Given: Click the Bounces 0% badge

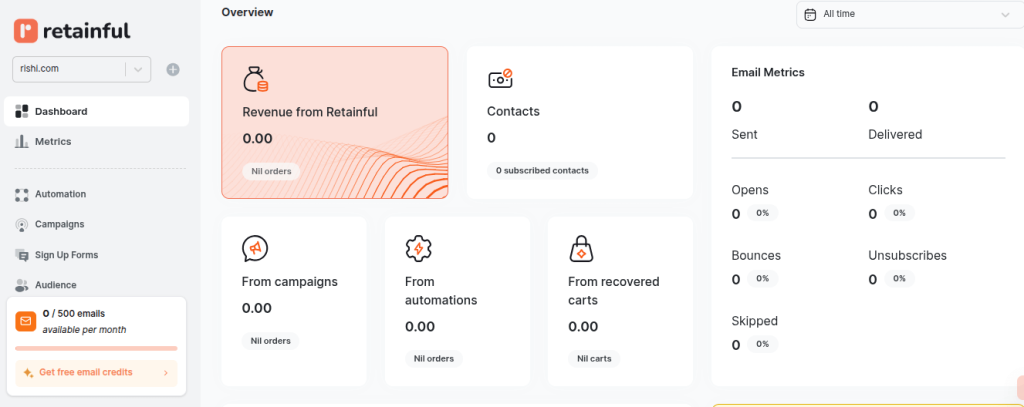Looking at the screenshot, I should point(762,278).
